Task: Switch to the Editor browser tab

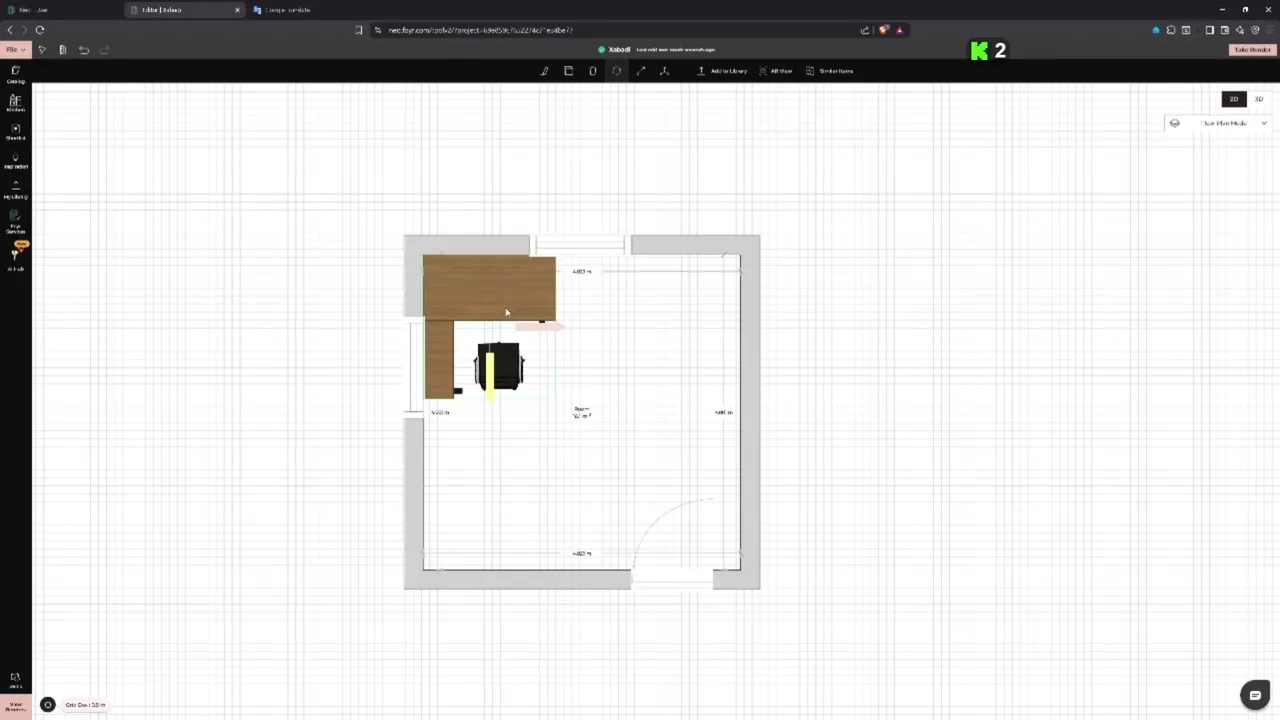Action: click(183, 10)
